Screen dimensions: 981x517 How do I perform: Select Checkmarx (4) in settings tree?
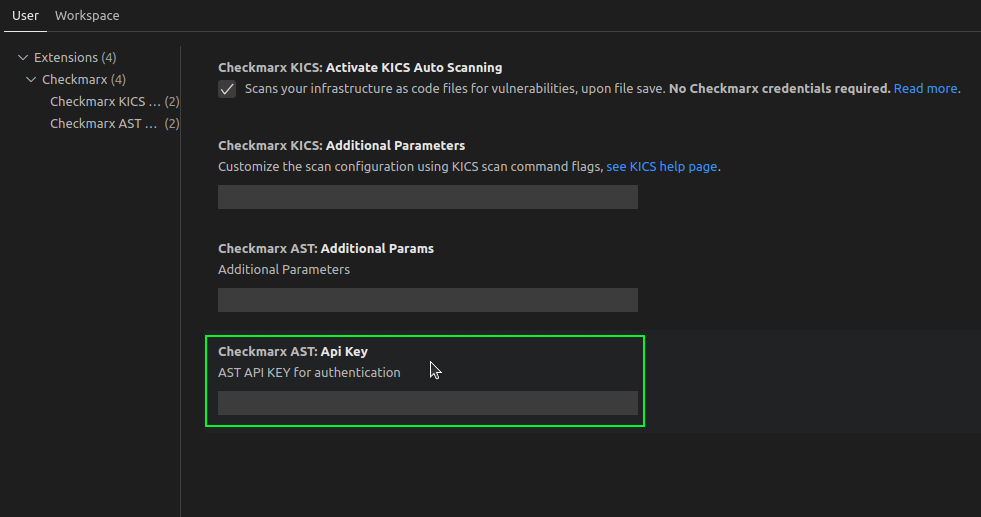coord(84,79)
